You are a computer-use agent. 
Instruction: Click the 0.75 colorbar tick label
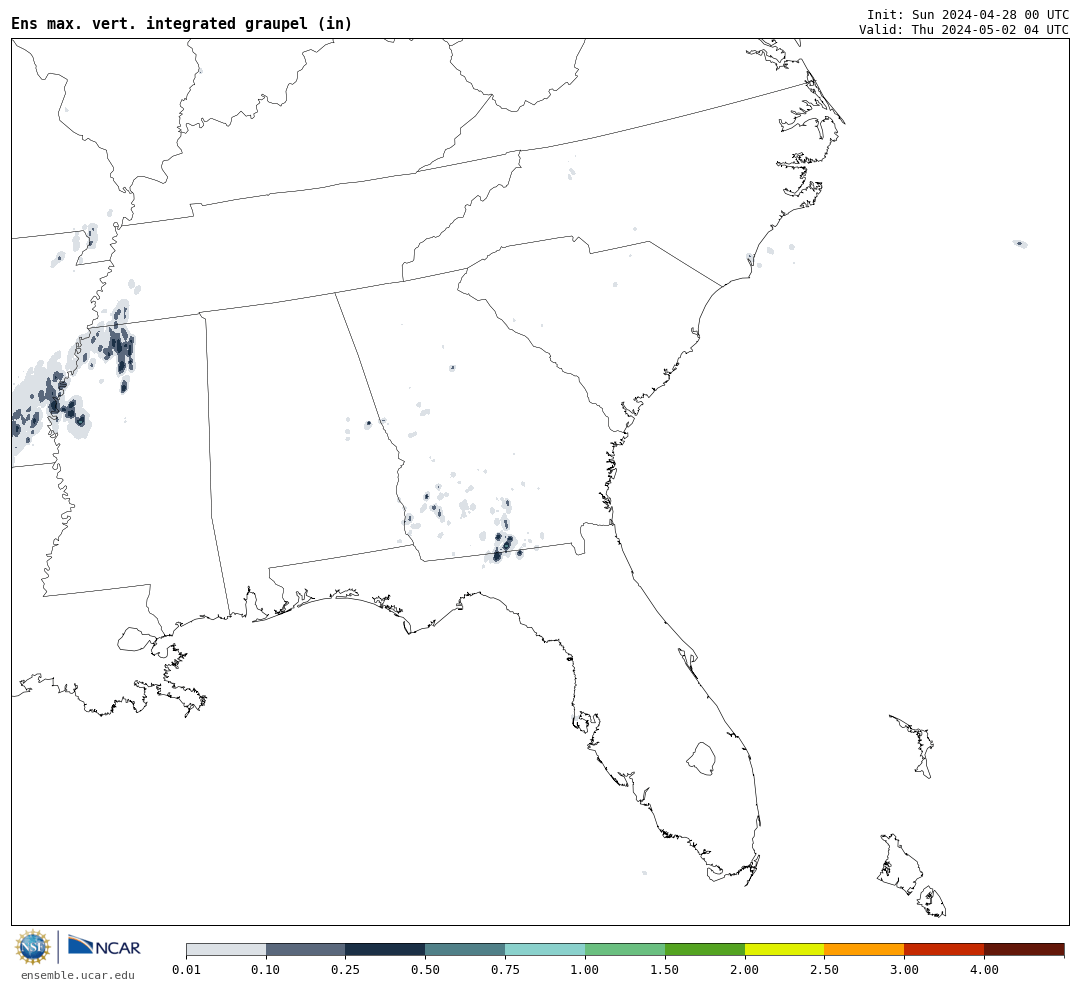pos(506,969)
